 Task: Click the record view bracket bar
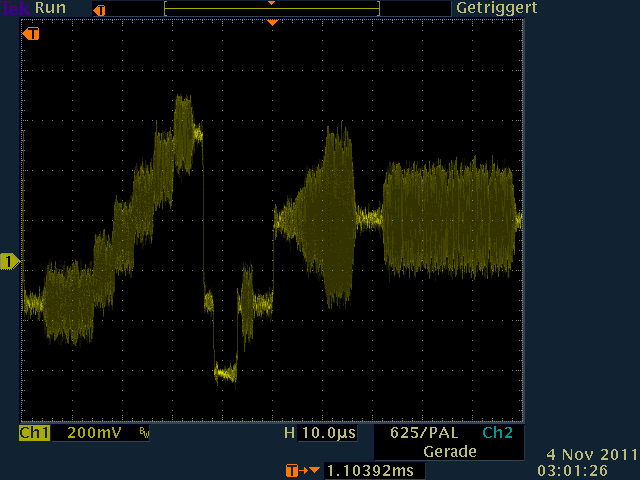pyautogui.click(x=272, y=10)
